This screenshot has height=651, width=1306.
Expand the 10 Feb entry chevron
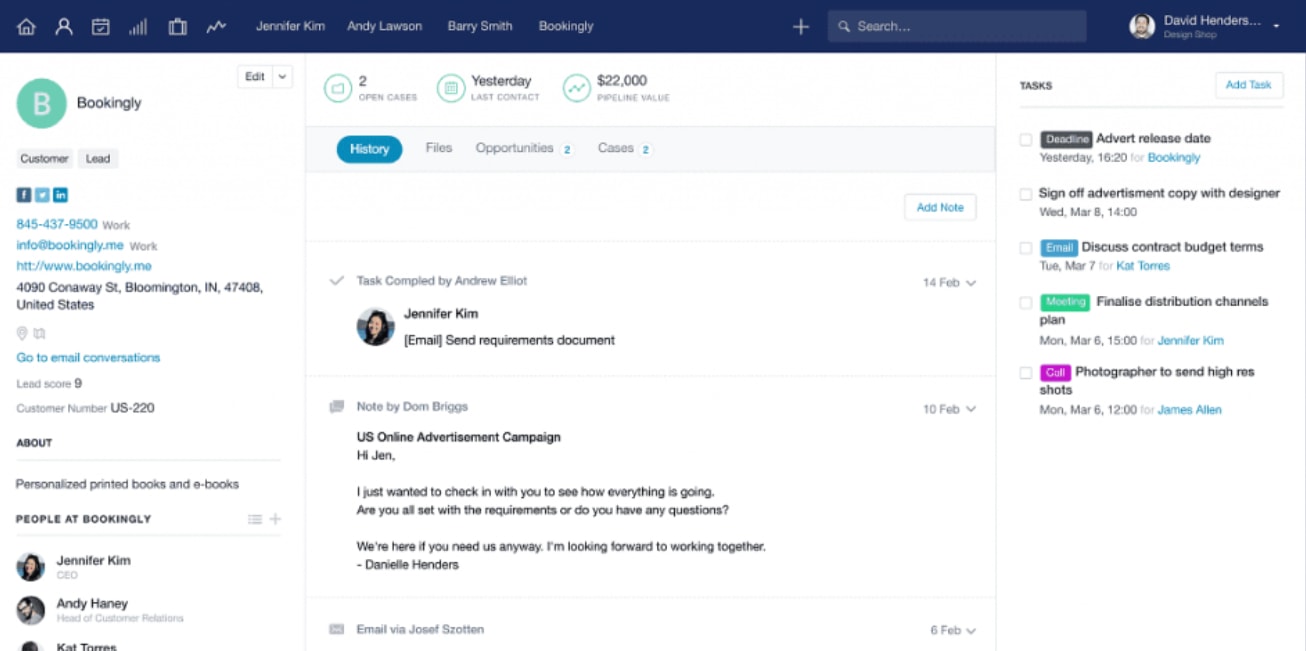click(971, 409)
